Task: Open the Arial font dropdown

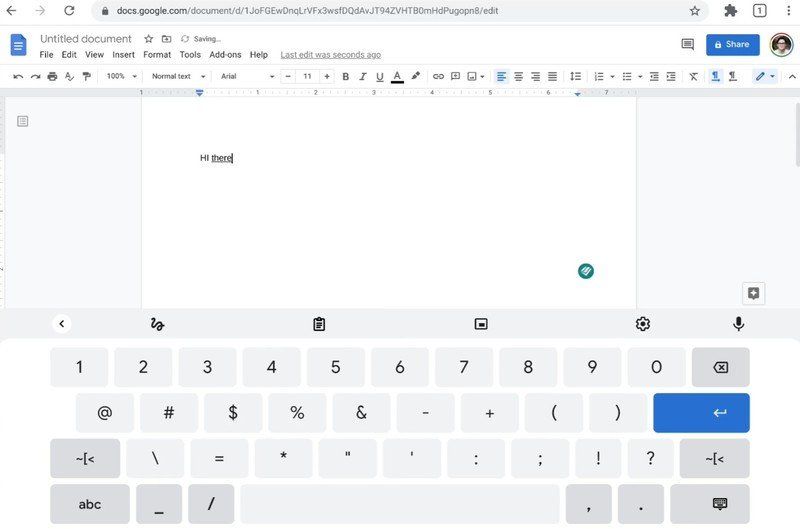Action: [247, 77]
